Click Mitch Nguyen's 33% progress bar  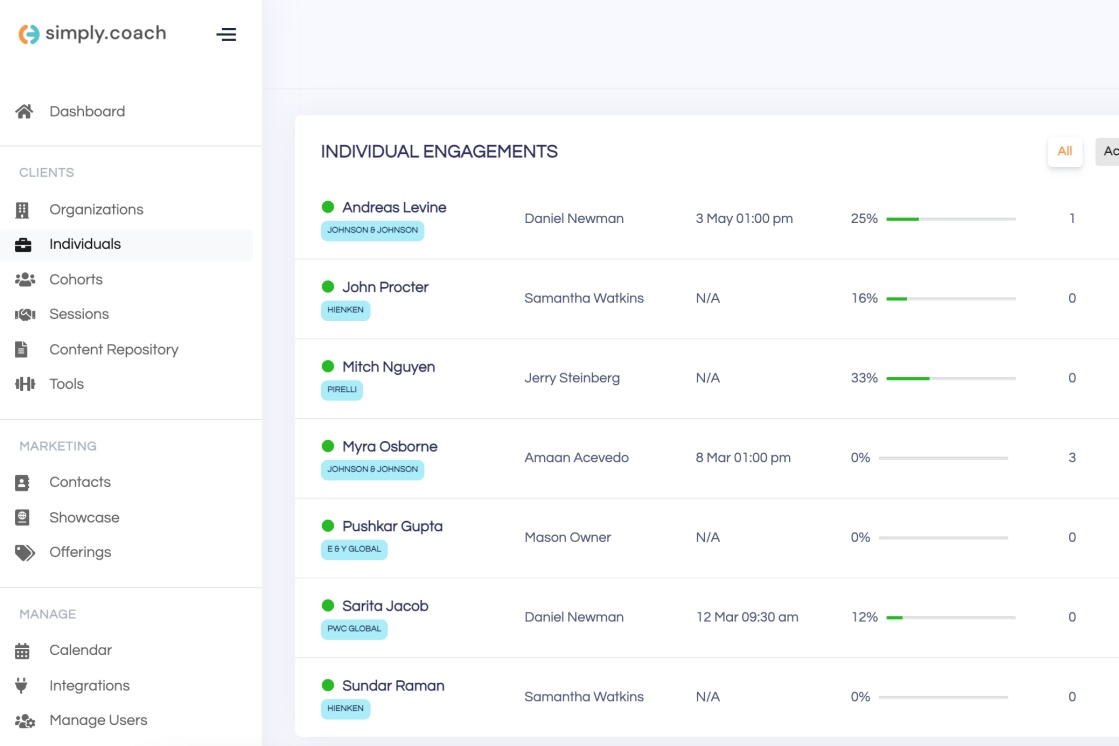pyautogui.click(x=950, y=378)
